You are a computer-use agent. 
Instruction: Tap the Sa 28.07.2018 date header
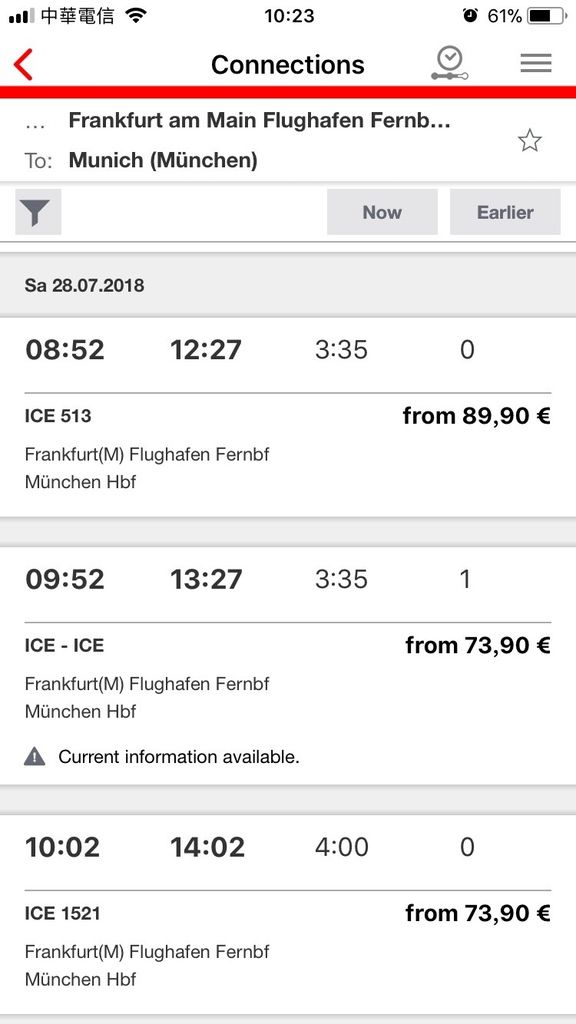click(x=84, y=285)
